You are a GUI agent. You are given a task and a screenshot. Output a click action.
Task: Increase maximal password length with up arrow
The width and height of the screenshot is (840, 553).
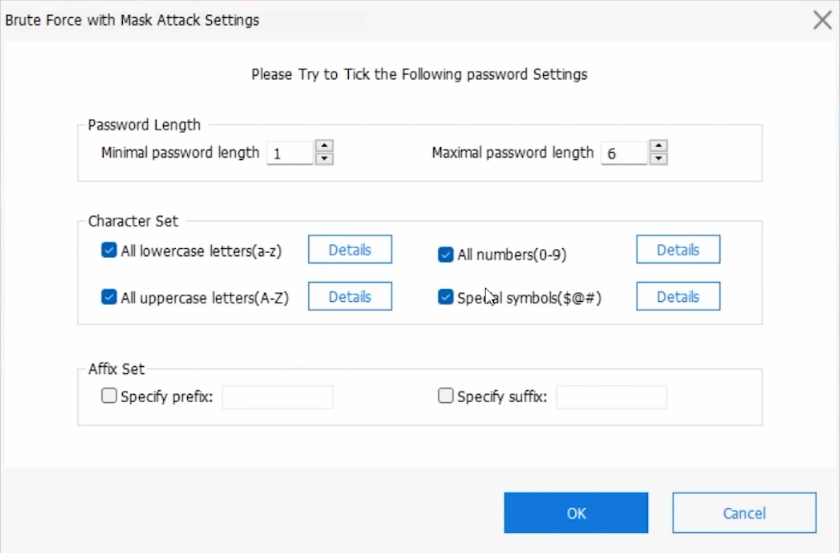(x=658, y=146)
